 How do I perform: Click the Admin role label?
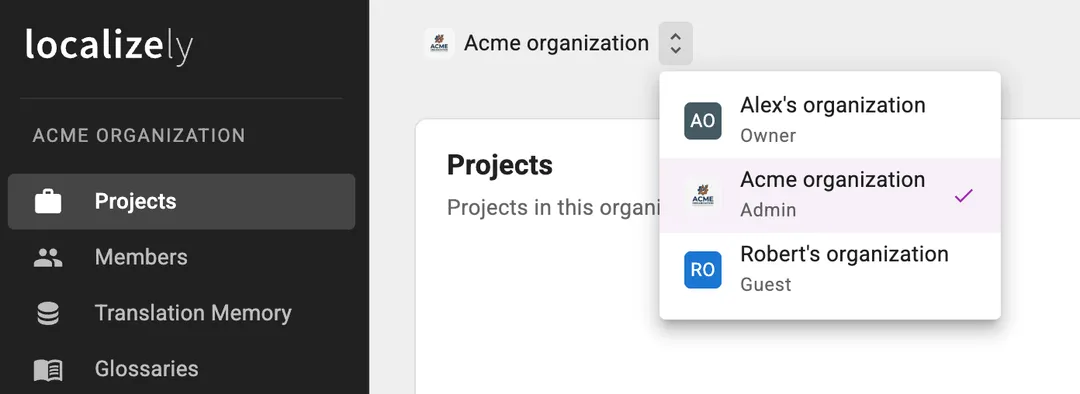pyautogui.click(x=768, y=210)
